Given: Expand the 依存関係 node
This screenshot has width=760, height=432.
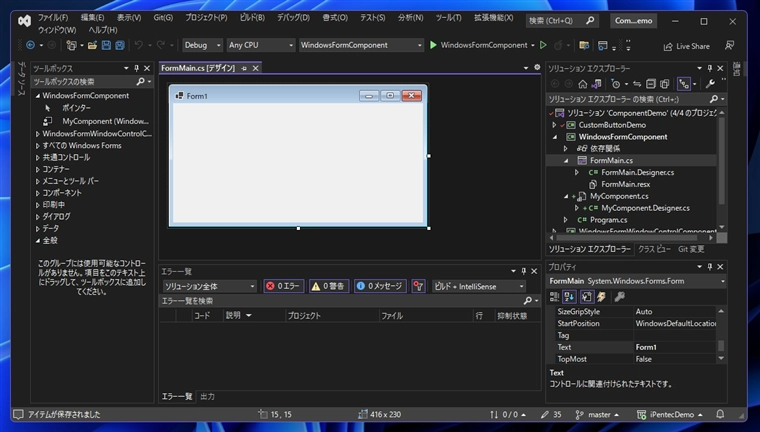Looking at the screenshot, I should 565,148.
